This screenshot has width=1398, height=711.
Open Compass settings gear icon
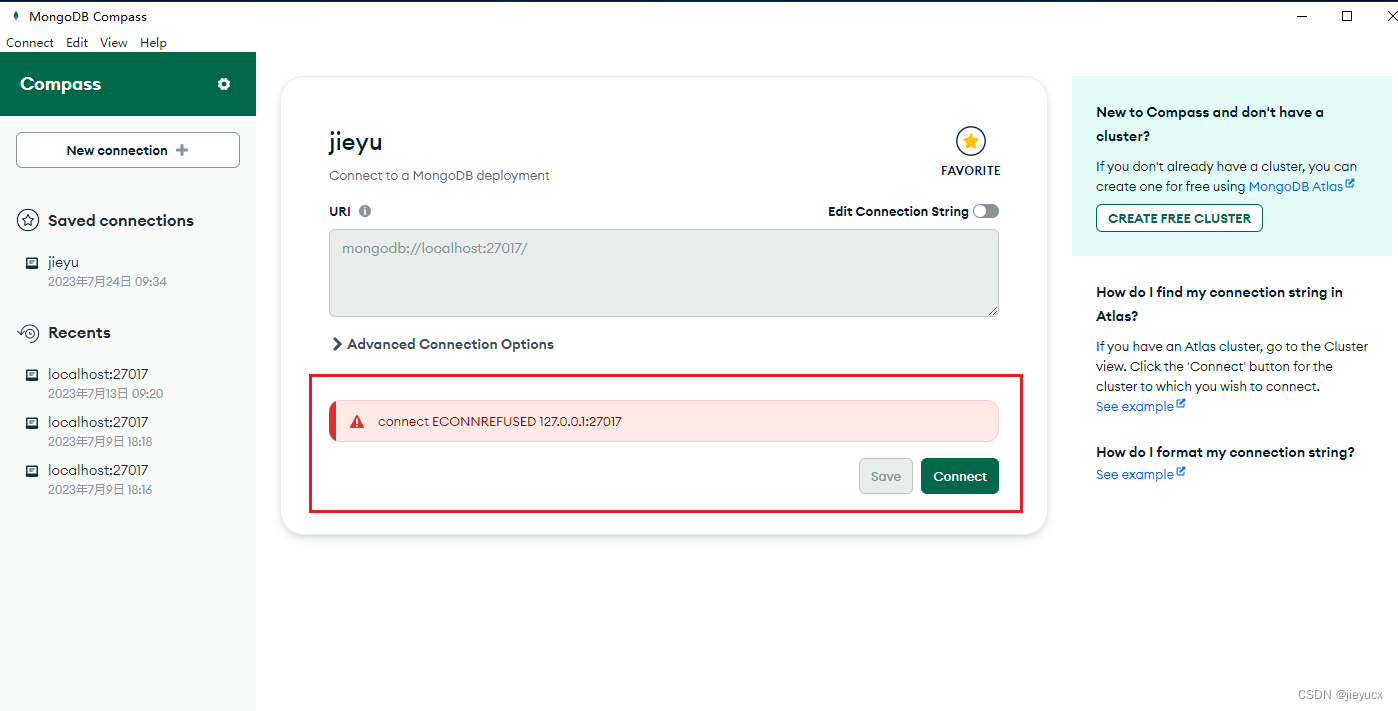[x=224, y=84]
